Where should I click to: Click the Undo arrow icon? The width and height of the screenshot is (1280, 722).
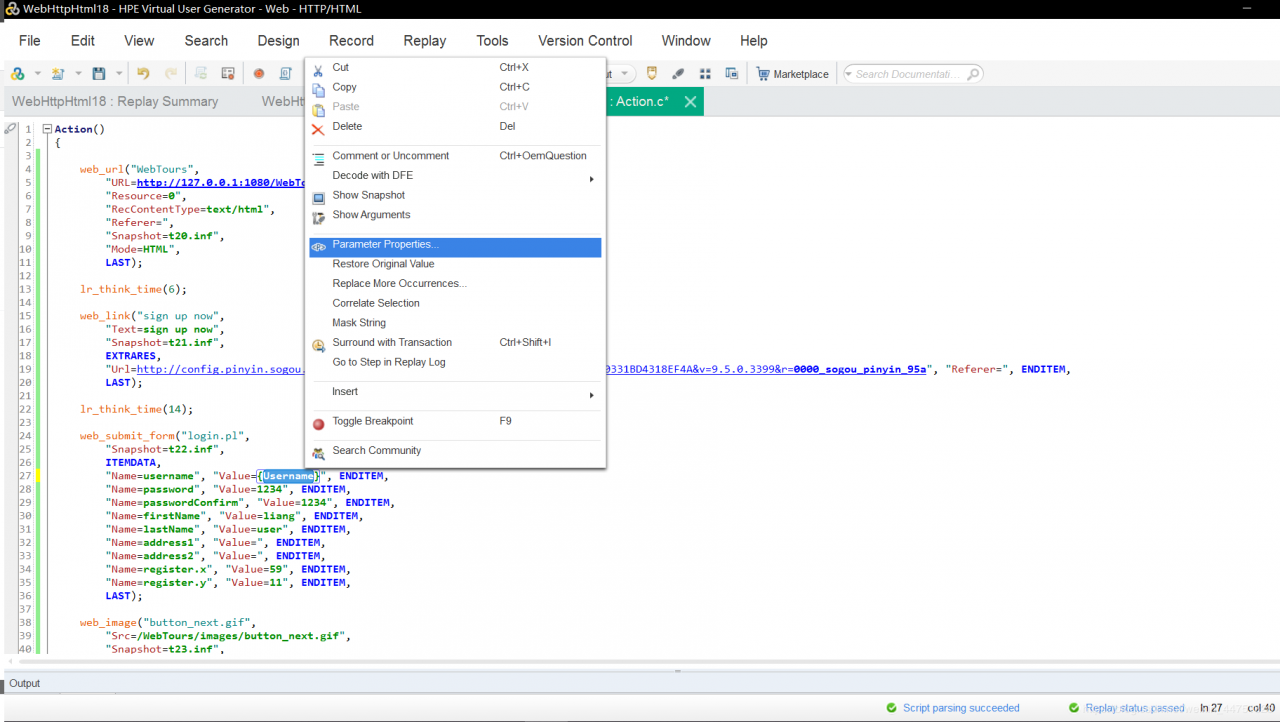143,74
